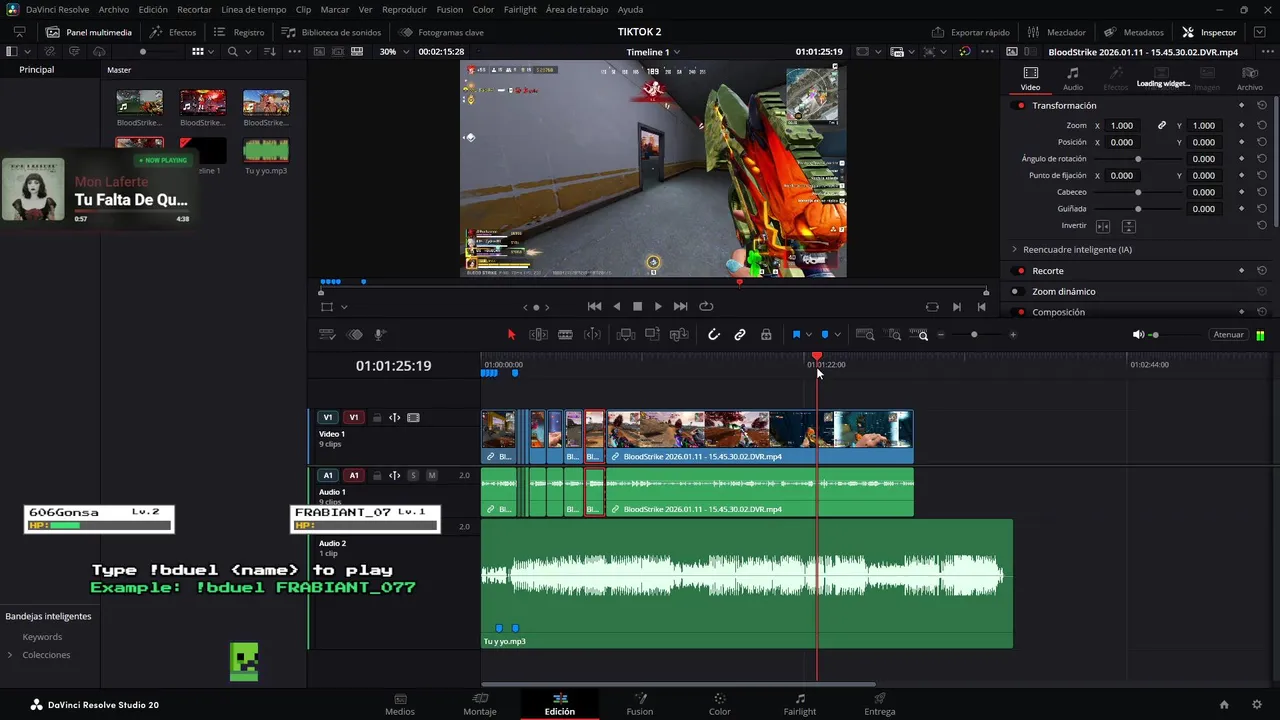Toggle the Composición enable dot
The height and width of the screenshot is (720, 1280).
[1020, 312]
